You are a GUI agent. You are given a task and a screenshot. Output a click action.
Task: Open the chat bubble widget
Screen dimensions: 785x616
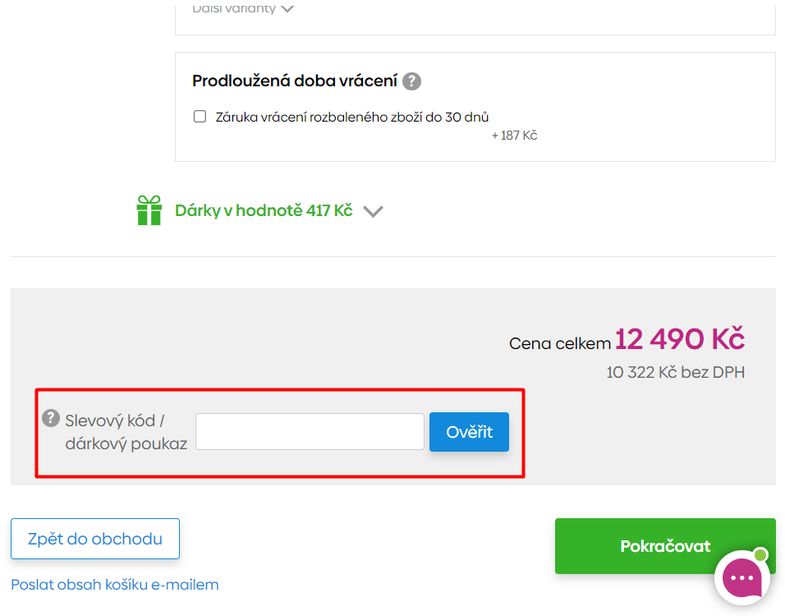742,577
